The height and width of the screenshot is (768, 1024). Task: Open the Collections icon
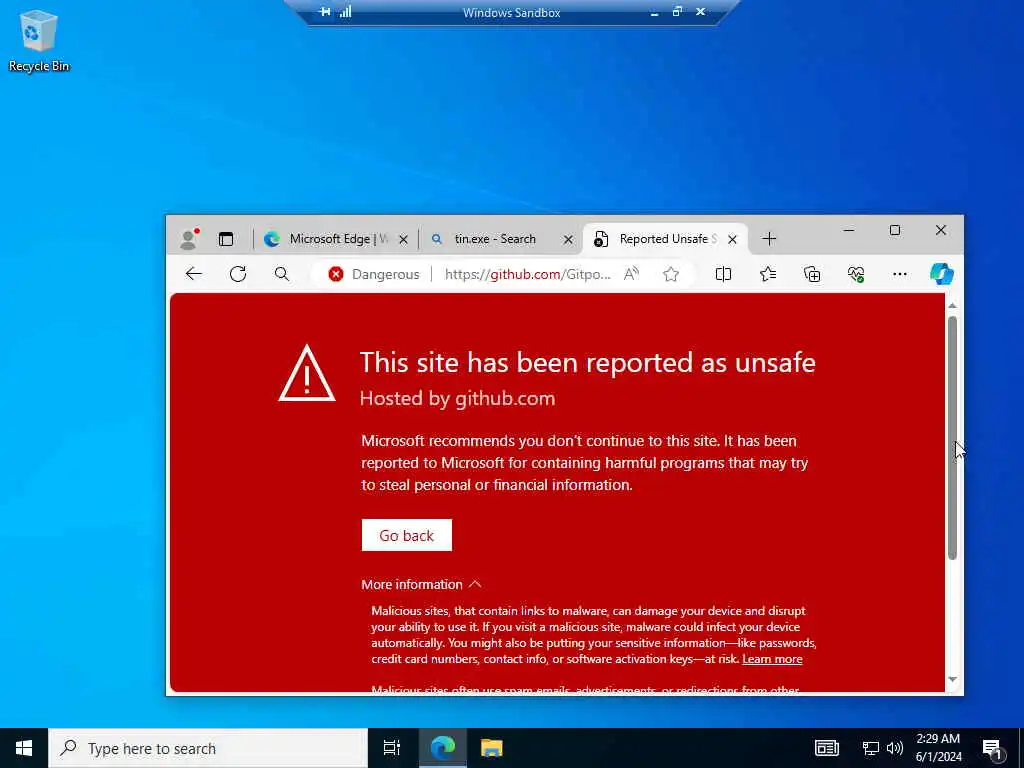point(812,274)
